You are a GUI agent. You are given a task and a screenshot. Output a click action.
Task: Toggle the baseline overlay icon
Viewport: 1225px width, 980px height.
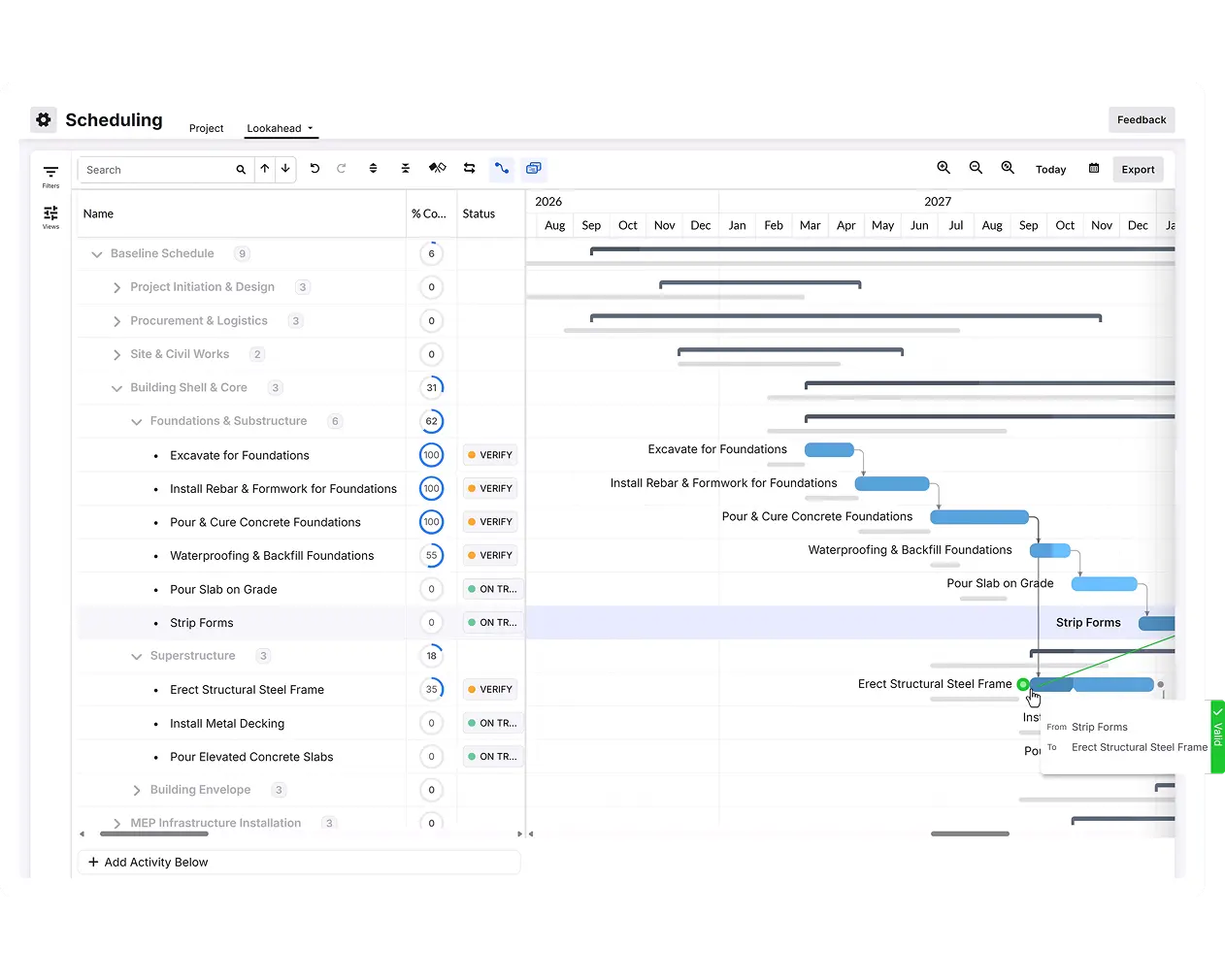[x=534, y=169]
